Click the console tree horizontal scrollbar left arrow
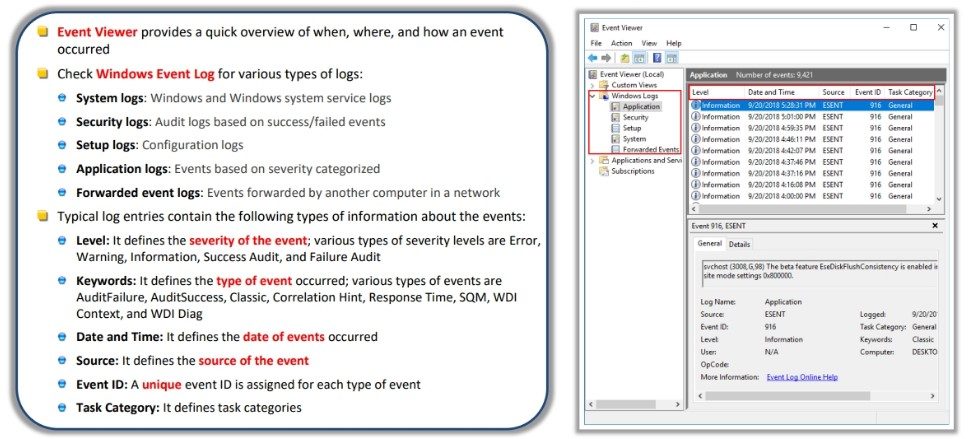970x439 pixels. click(591, 404)
